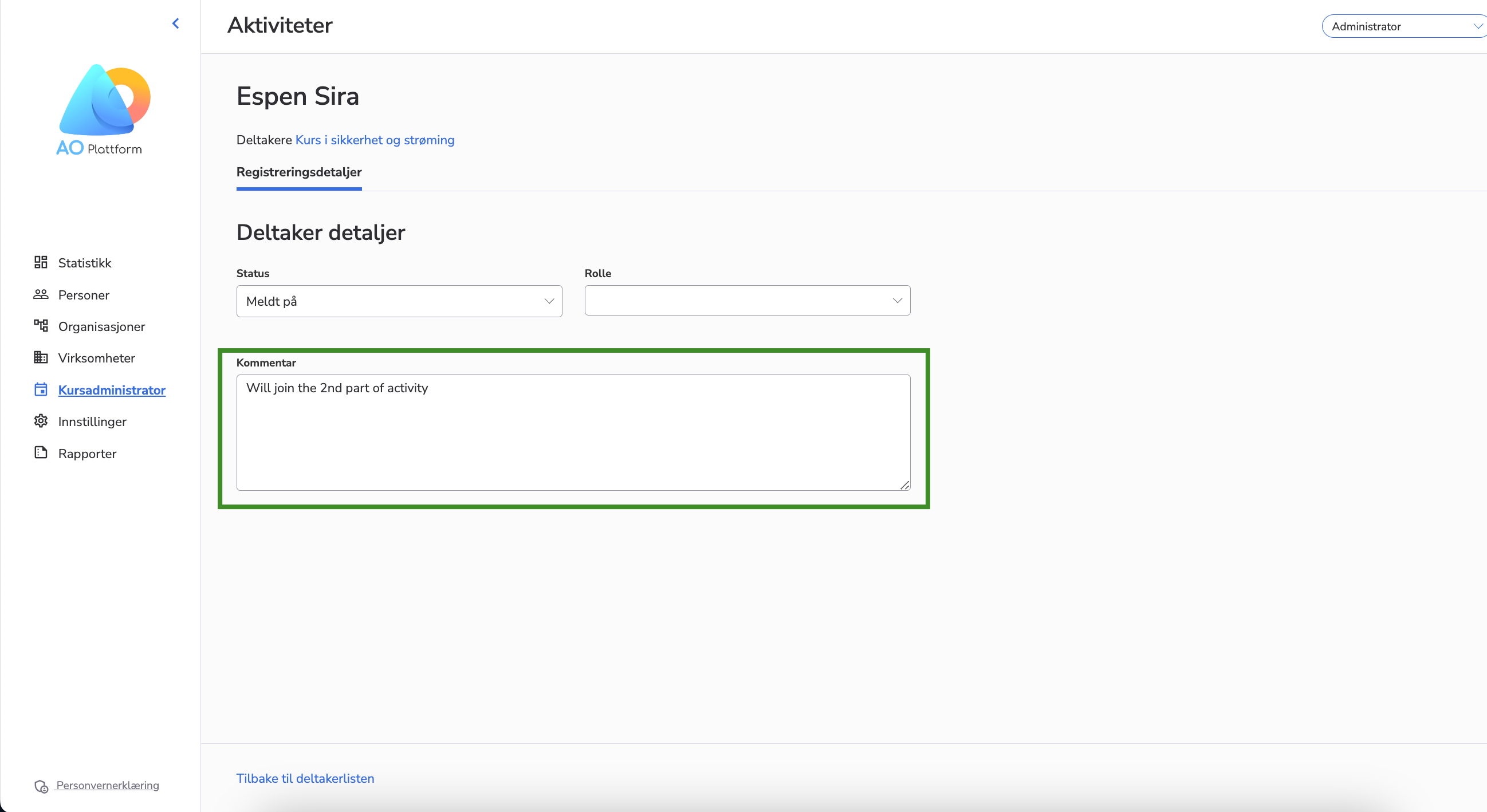1487x812 pixels.
Task: Open Innstillinger in the sidebar
Action: [92, 422]
